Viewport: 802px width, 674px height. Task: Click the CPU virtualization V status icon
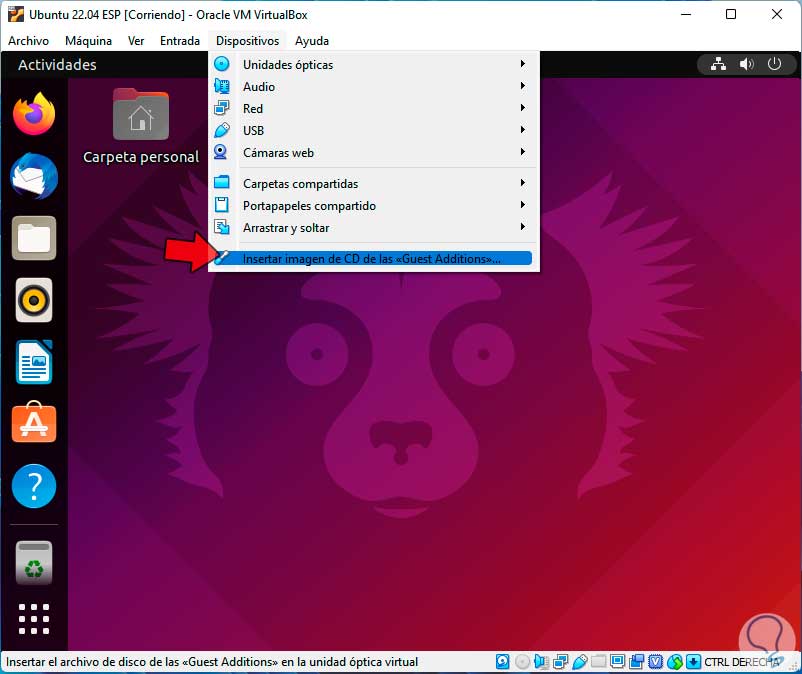coord(655,662)
